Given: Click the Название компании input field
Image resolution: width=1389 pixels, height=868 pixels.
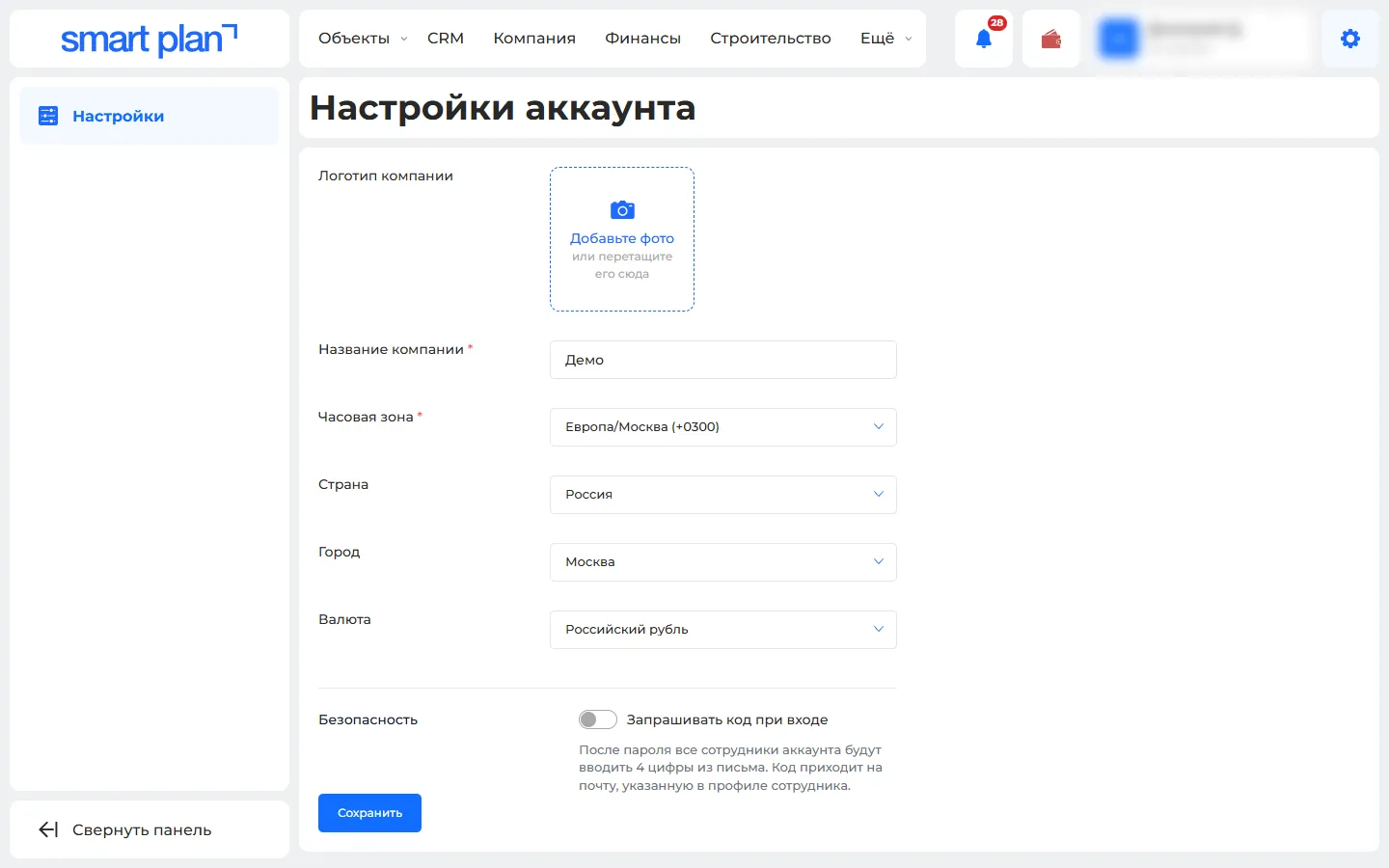Looking at the screenshot, I should (x=723, y=360).
